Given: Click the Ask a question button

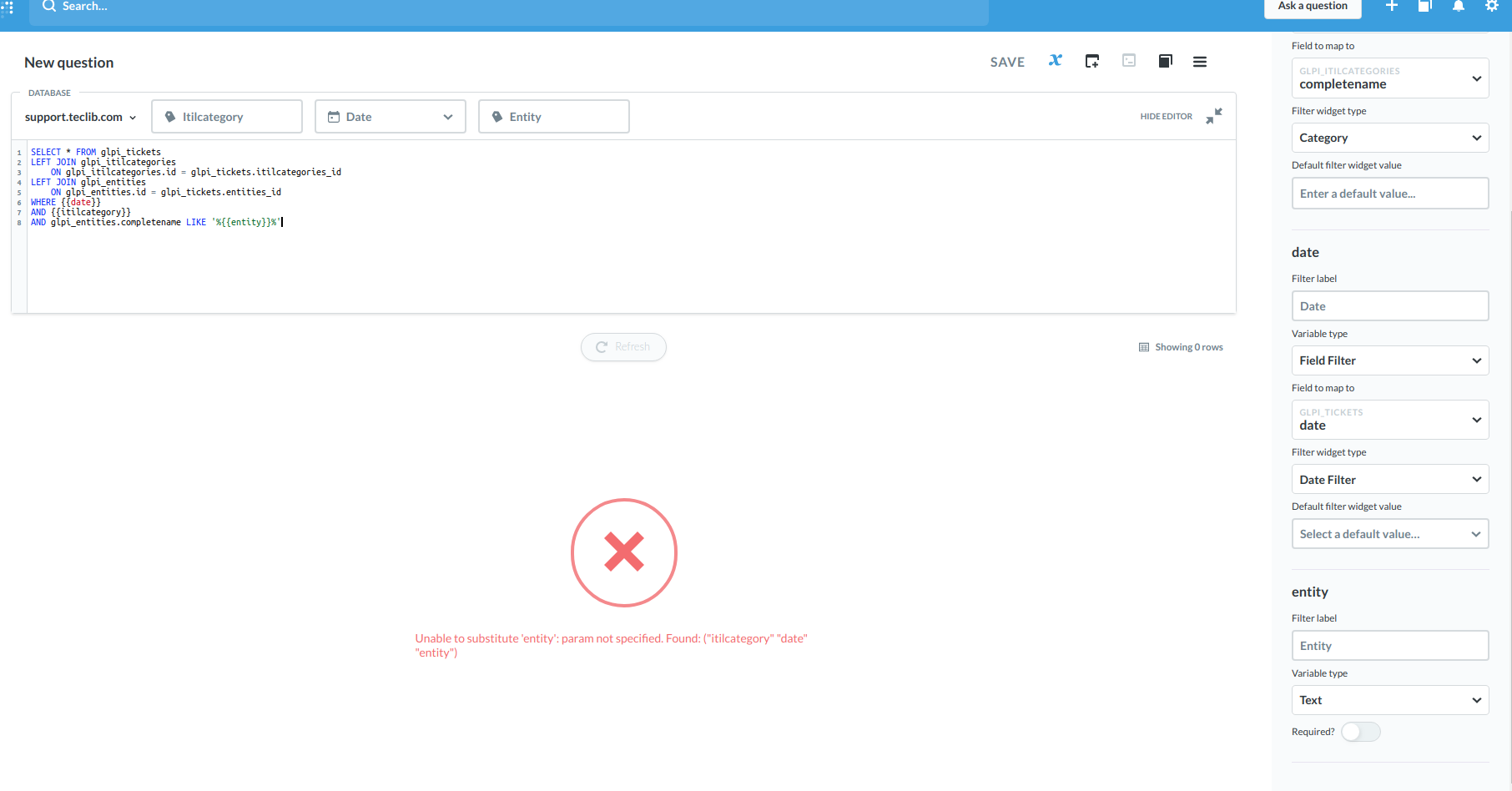Looking at the screenshot, I should [1312, 5].
